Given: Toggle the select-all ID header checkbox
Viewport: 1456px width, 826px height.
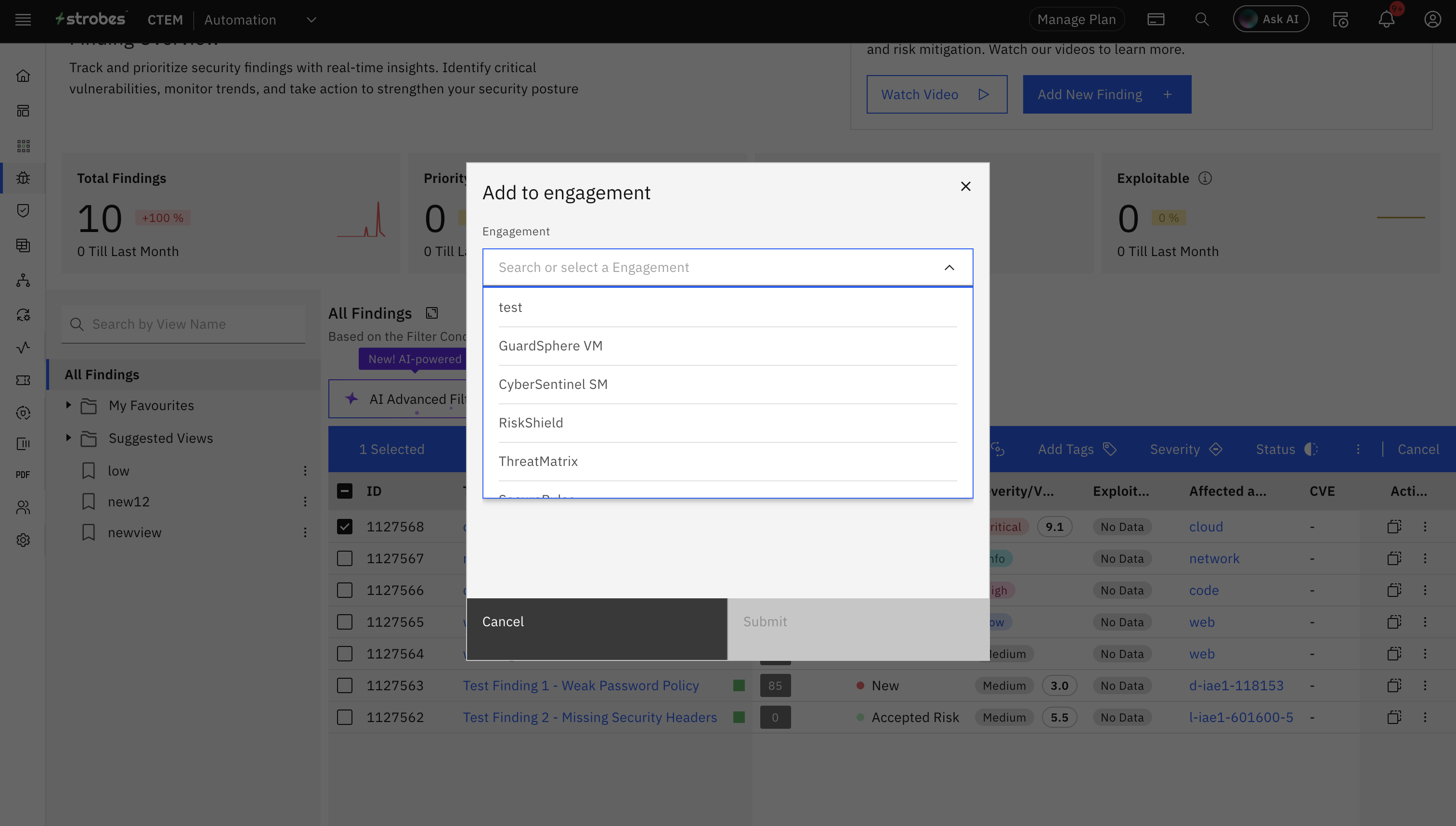Looking at the screenshot, I should coord(344,490).
